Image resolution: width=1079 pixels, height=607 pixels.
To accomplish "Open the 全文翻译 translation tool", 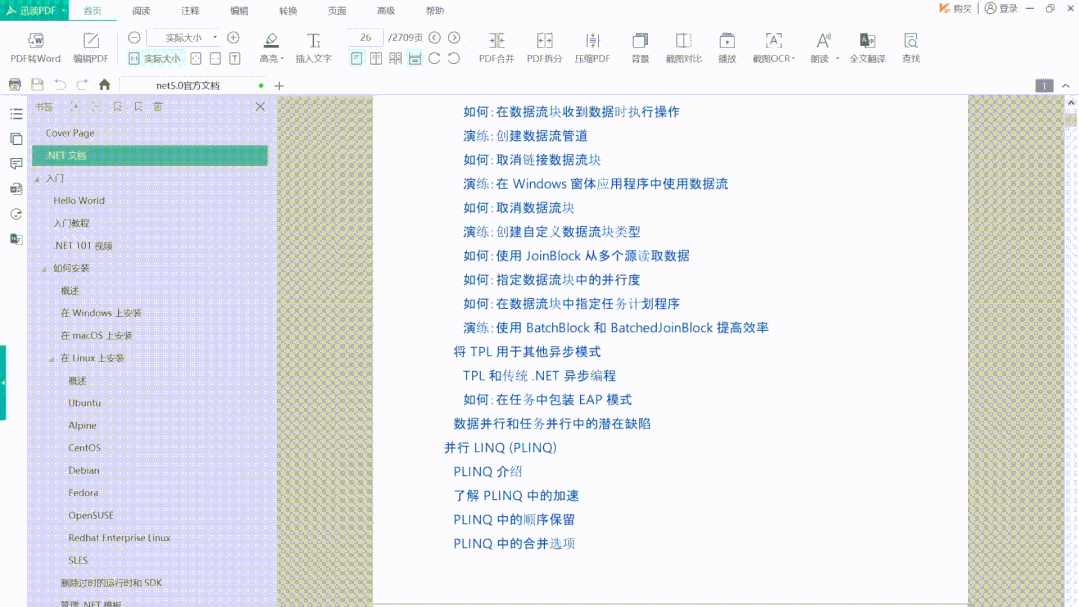I will 867,46.
